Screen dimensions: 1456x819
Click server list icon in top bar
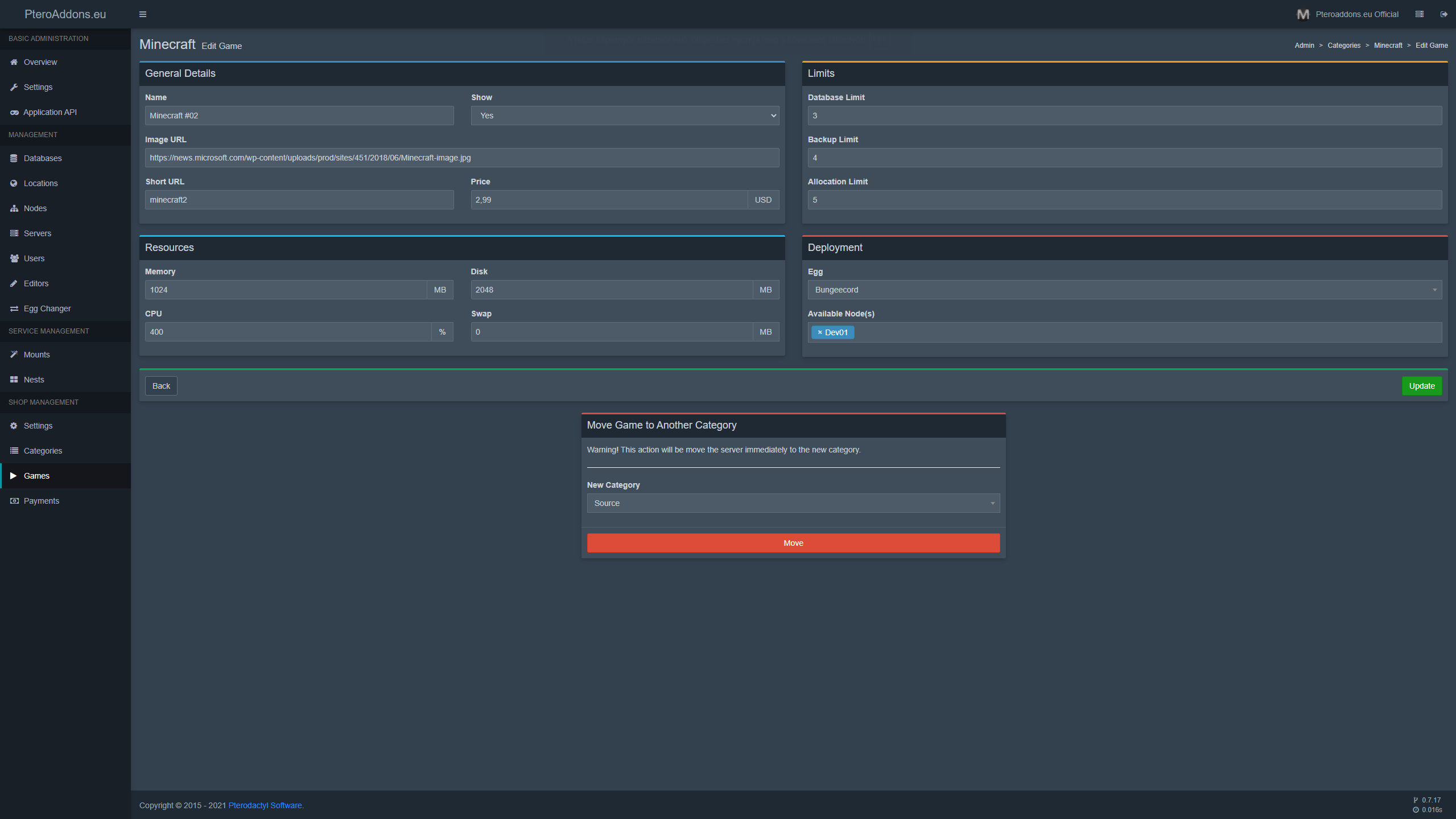coord(1419,14)
